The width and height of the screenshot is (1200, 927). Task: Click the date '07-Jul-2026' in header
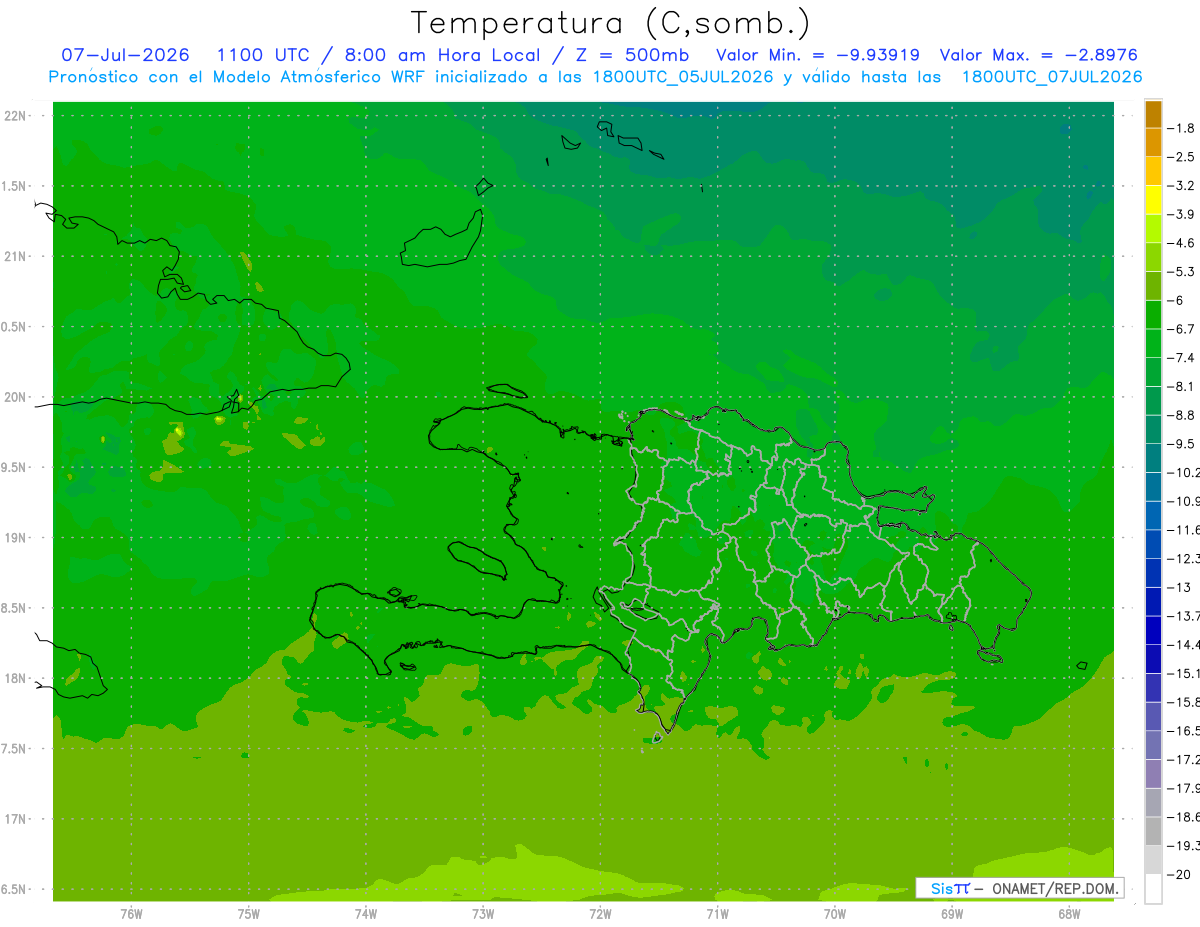pyautogui.click(x=125, y=55)
